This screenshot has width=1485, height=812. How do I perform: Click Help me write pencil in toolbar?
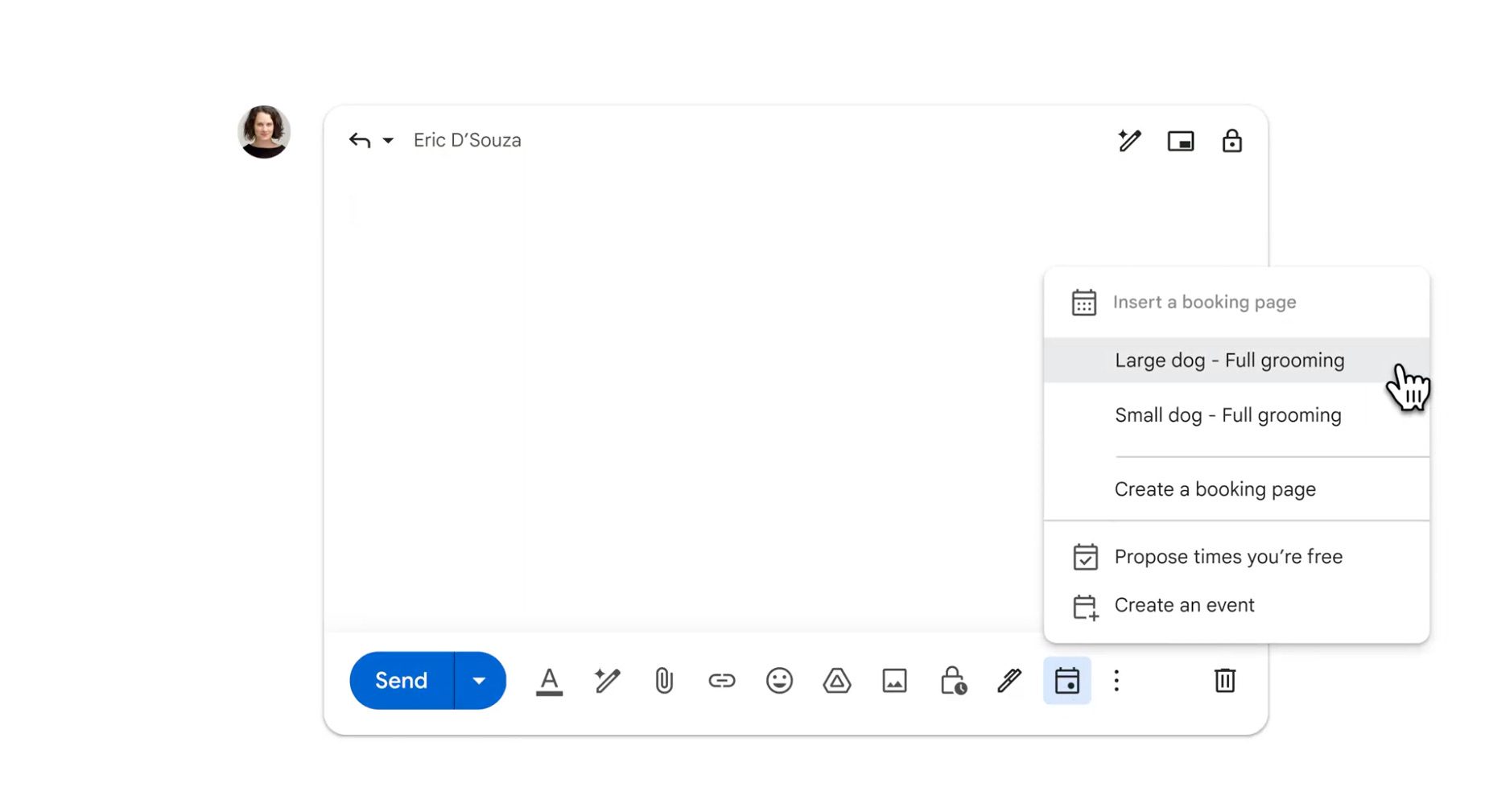[x=607, y=681]
